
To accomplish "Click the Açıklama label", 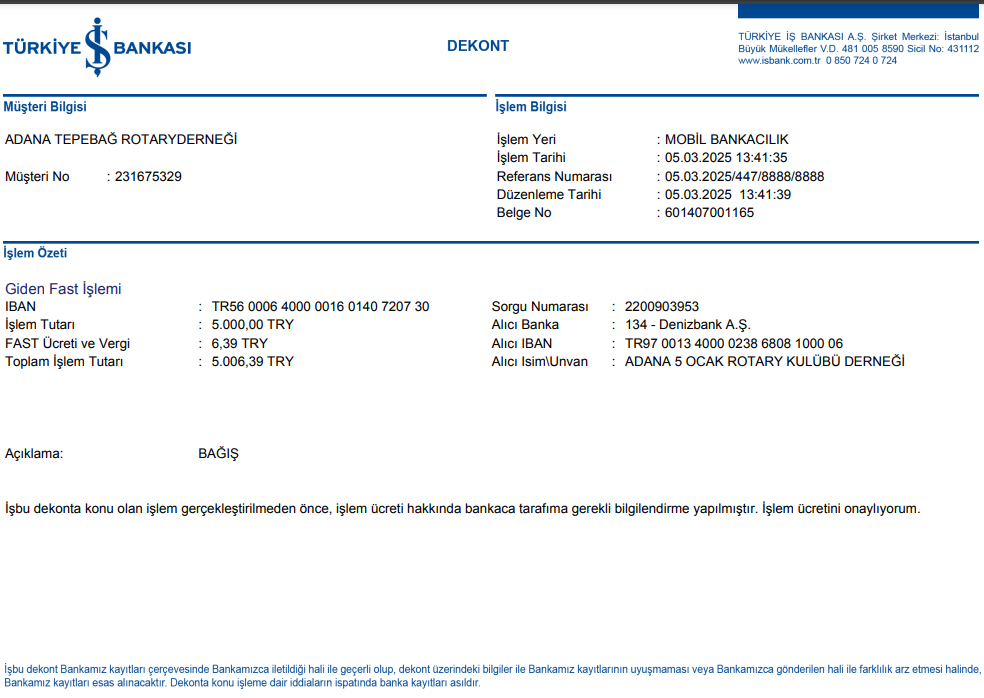I will (x=34, y=453).
